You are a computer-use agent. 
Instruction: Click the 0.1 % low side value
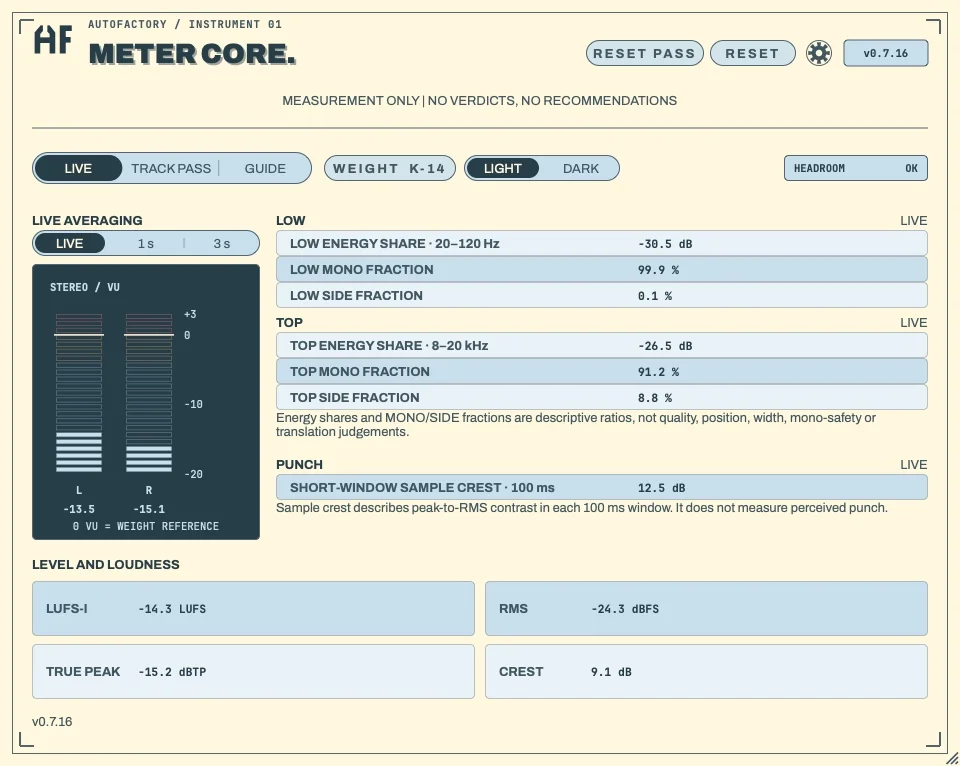(654, 296)
